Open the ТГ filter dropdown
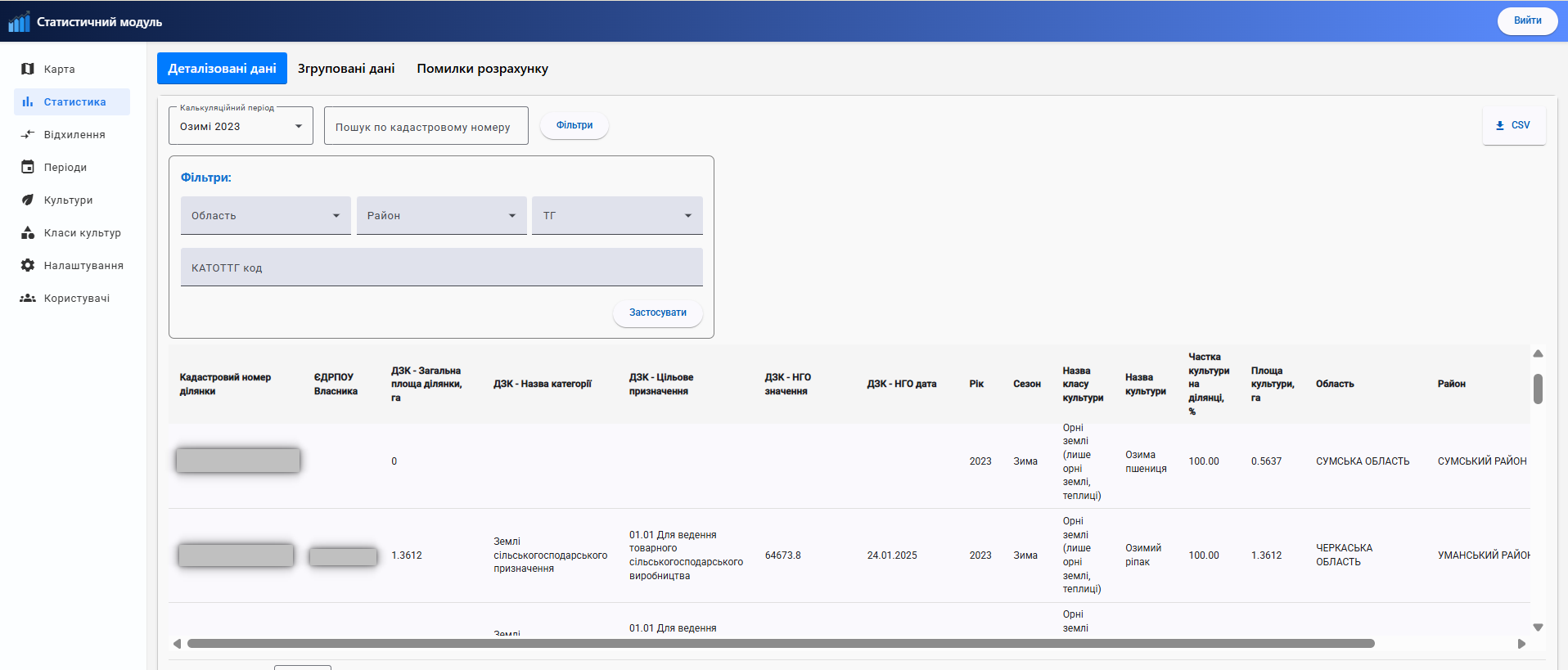Viewport: 1568px width, 670px height. pos(617,215)
